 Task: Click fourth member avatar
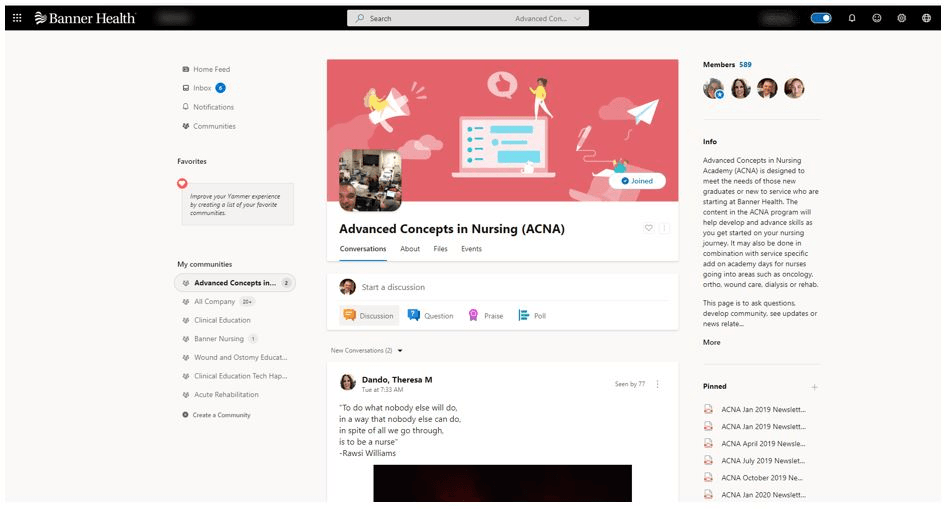(794, 88)
